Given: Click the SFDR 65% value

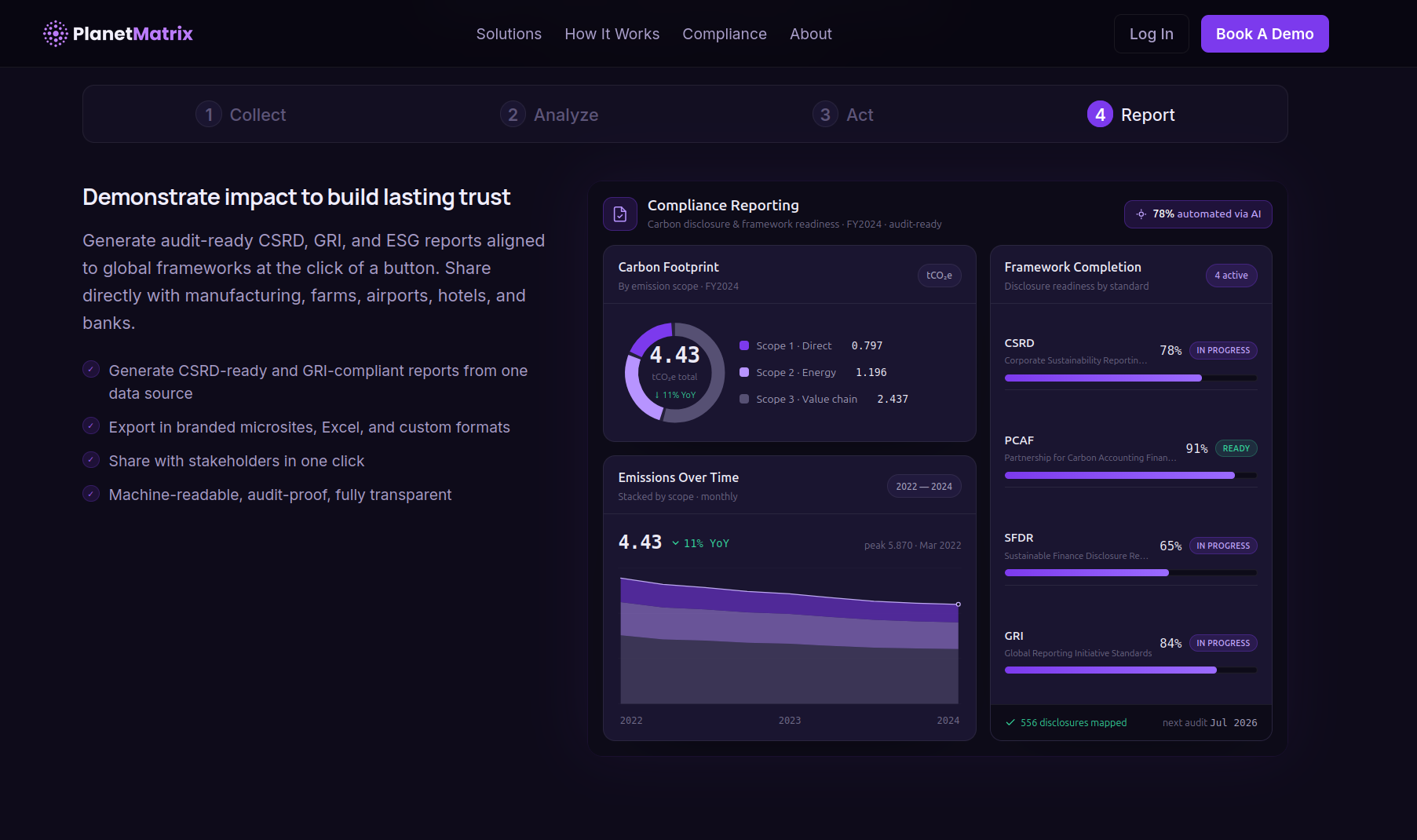Looking at the screenshot, I should coord(1170,546).
